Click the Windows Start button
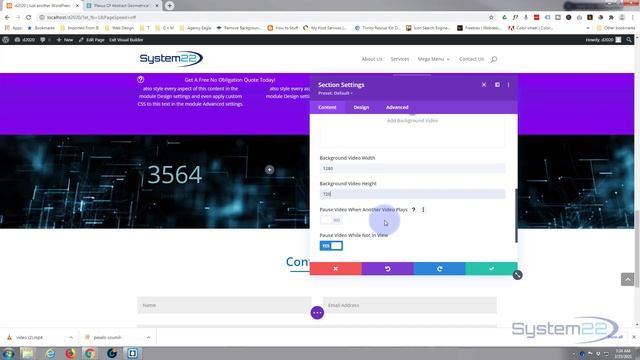This screenshot has height=360, width=640. (x=8, y=353)
